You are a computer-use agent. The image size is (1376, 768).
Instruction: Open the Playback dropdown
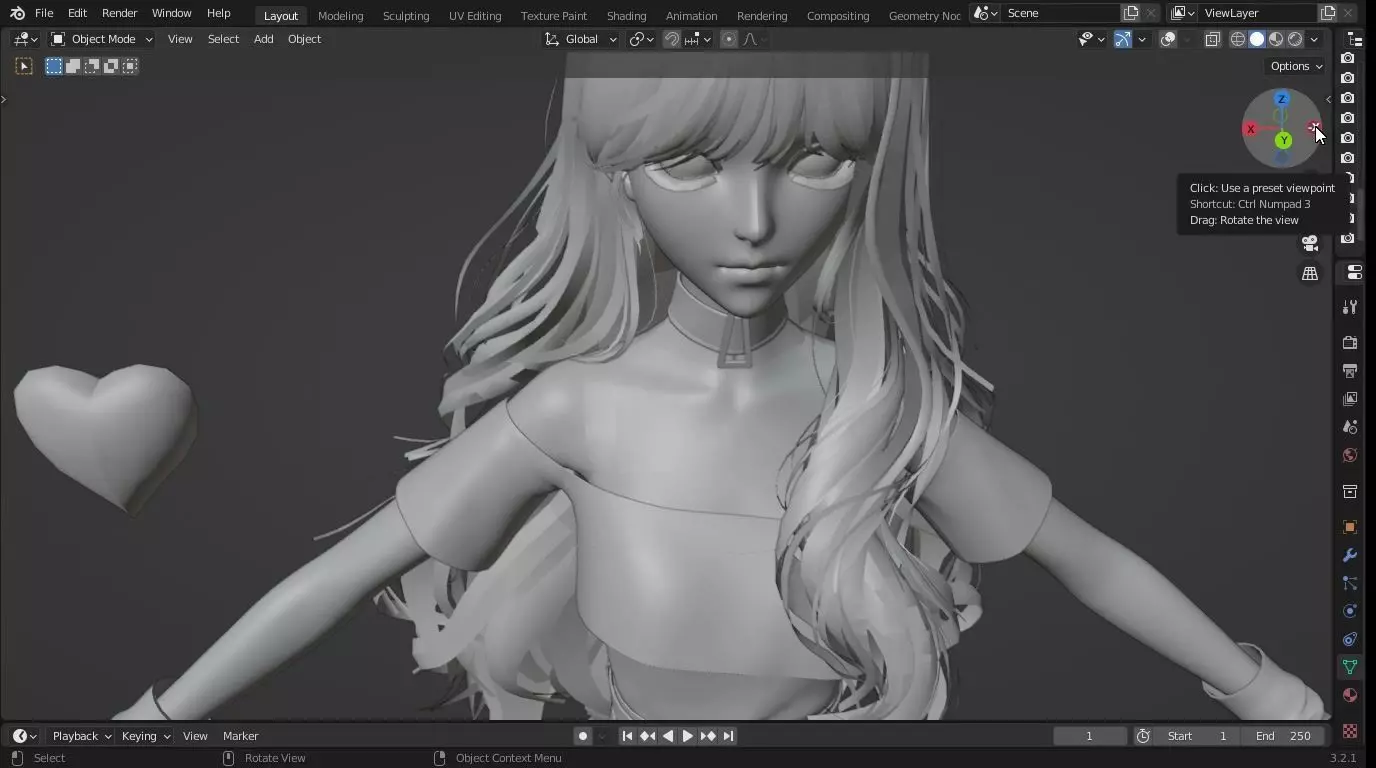coord(82,736)
